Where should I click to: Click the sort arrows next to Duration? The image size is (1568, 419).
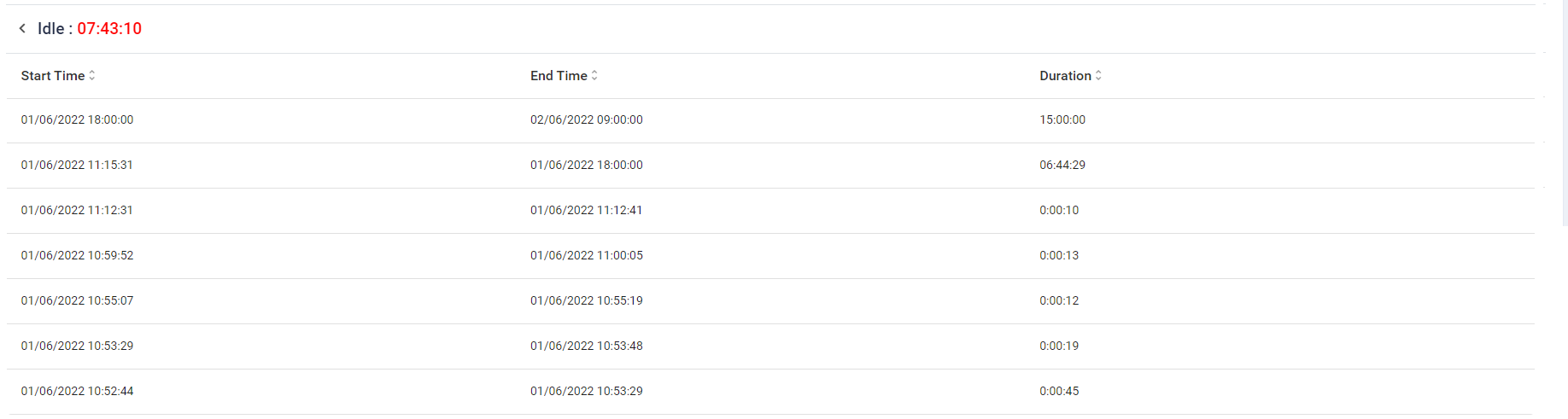(x=1098, y=76)
